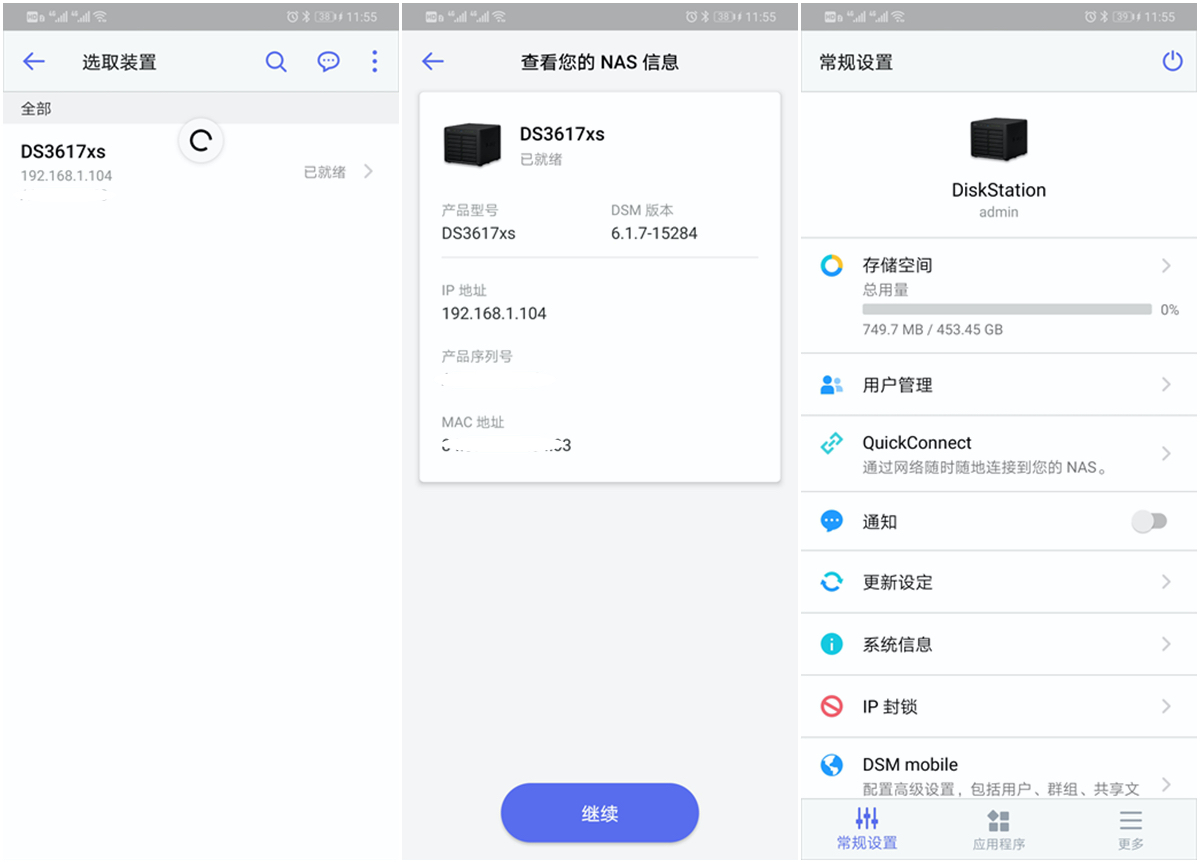Screen dimensions: 1200x864
Task: Expand the DSM mobile chevron
Action: 1166,784
